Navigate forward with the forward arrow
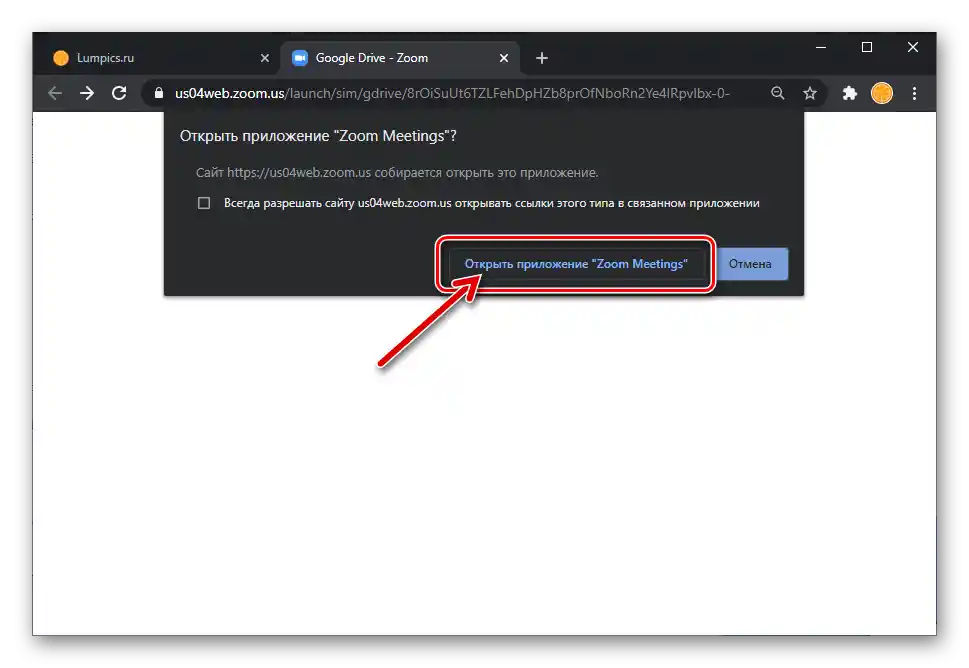969x668 pixels. point(87,93)
